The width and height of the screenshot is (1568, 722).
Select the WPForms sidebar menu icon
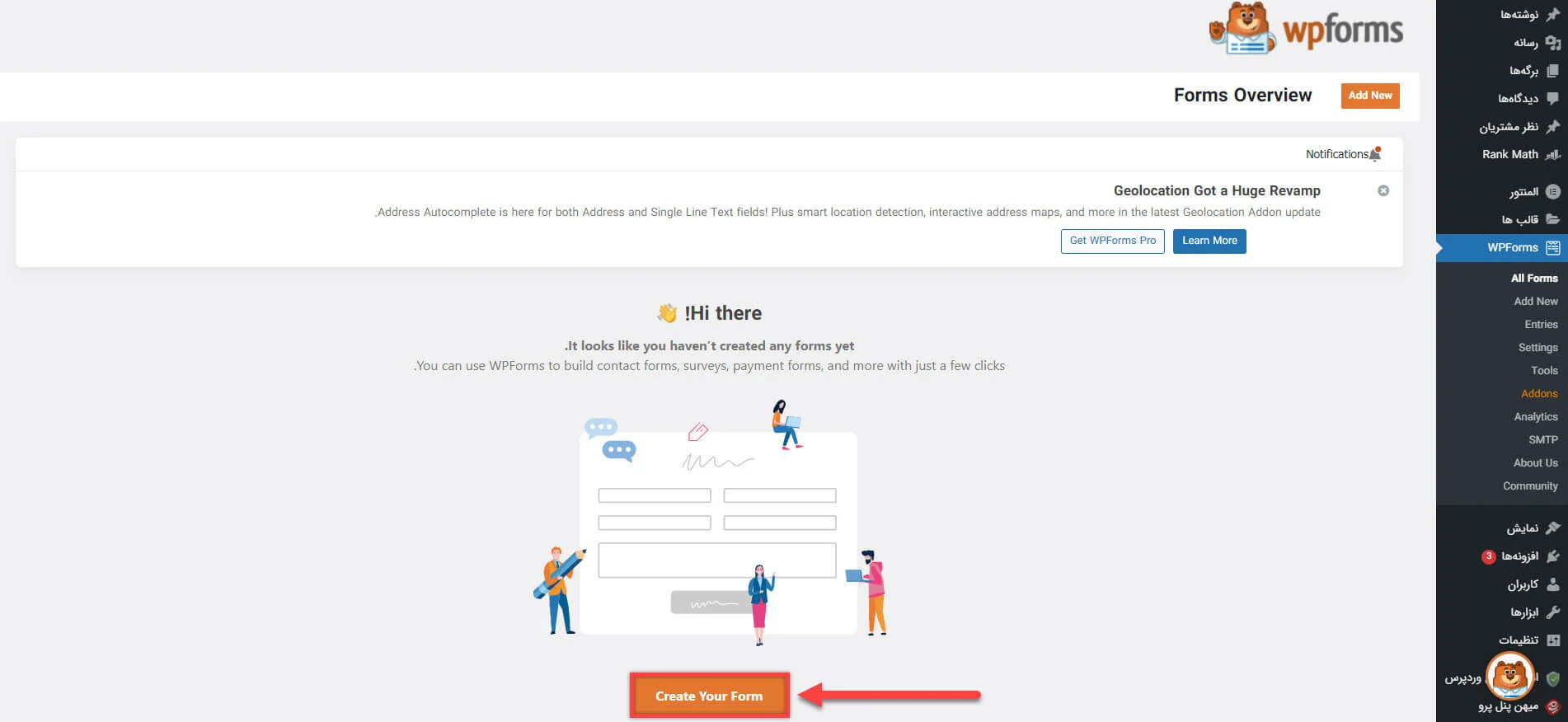1553,247
